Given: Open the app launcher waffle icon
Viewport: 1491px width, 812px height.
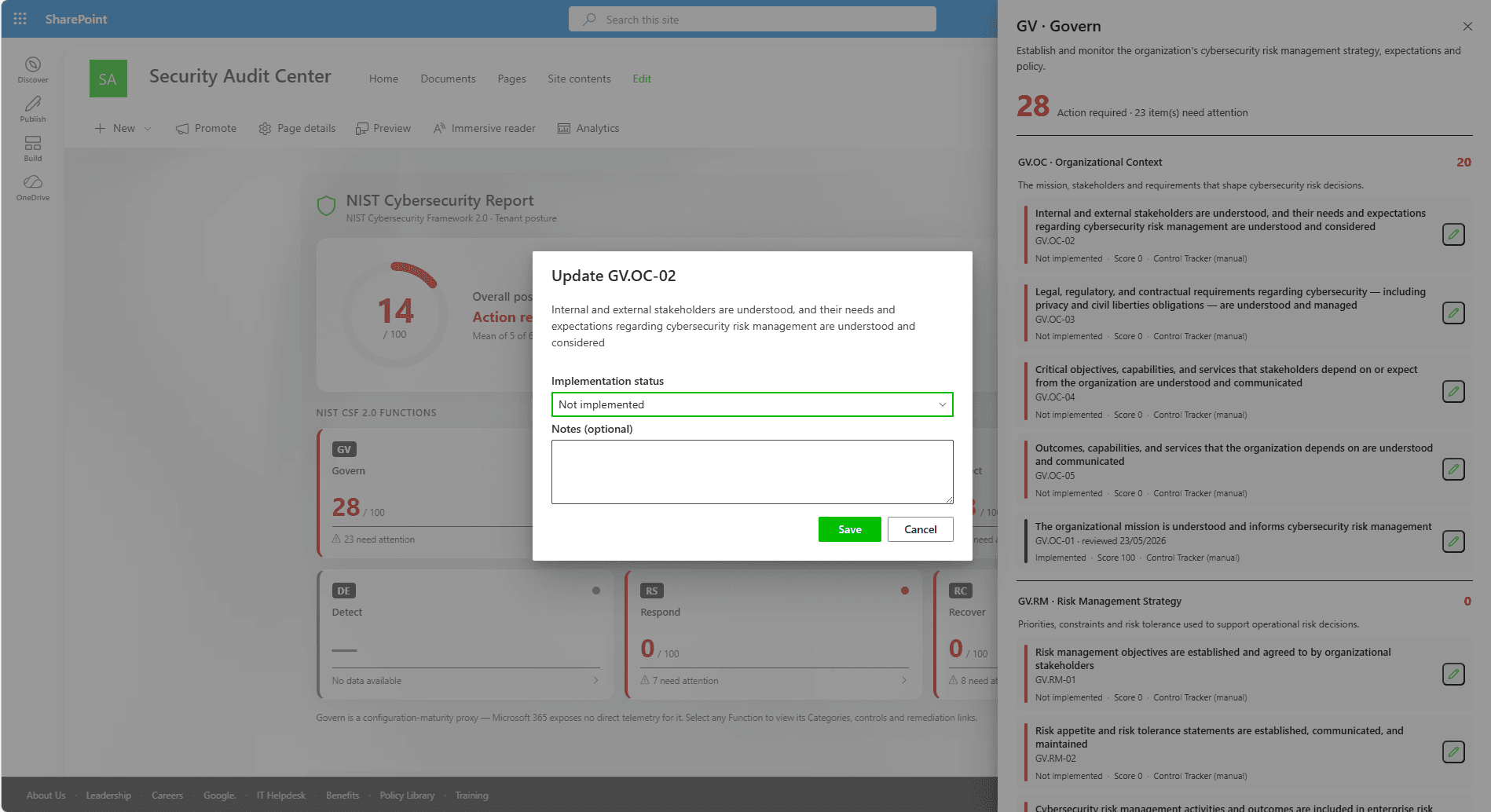Looking at the screenshot, I should click(20, 19).
